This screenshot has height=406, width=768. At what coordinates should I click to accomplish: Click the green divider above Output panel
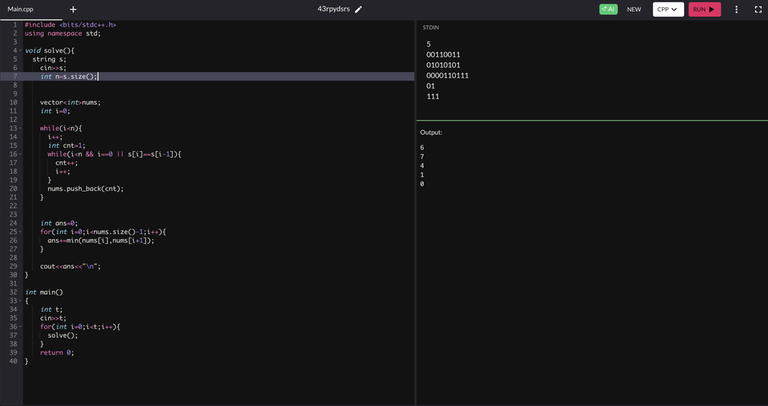pos(591,121)
